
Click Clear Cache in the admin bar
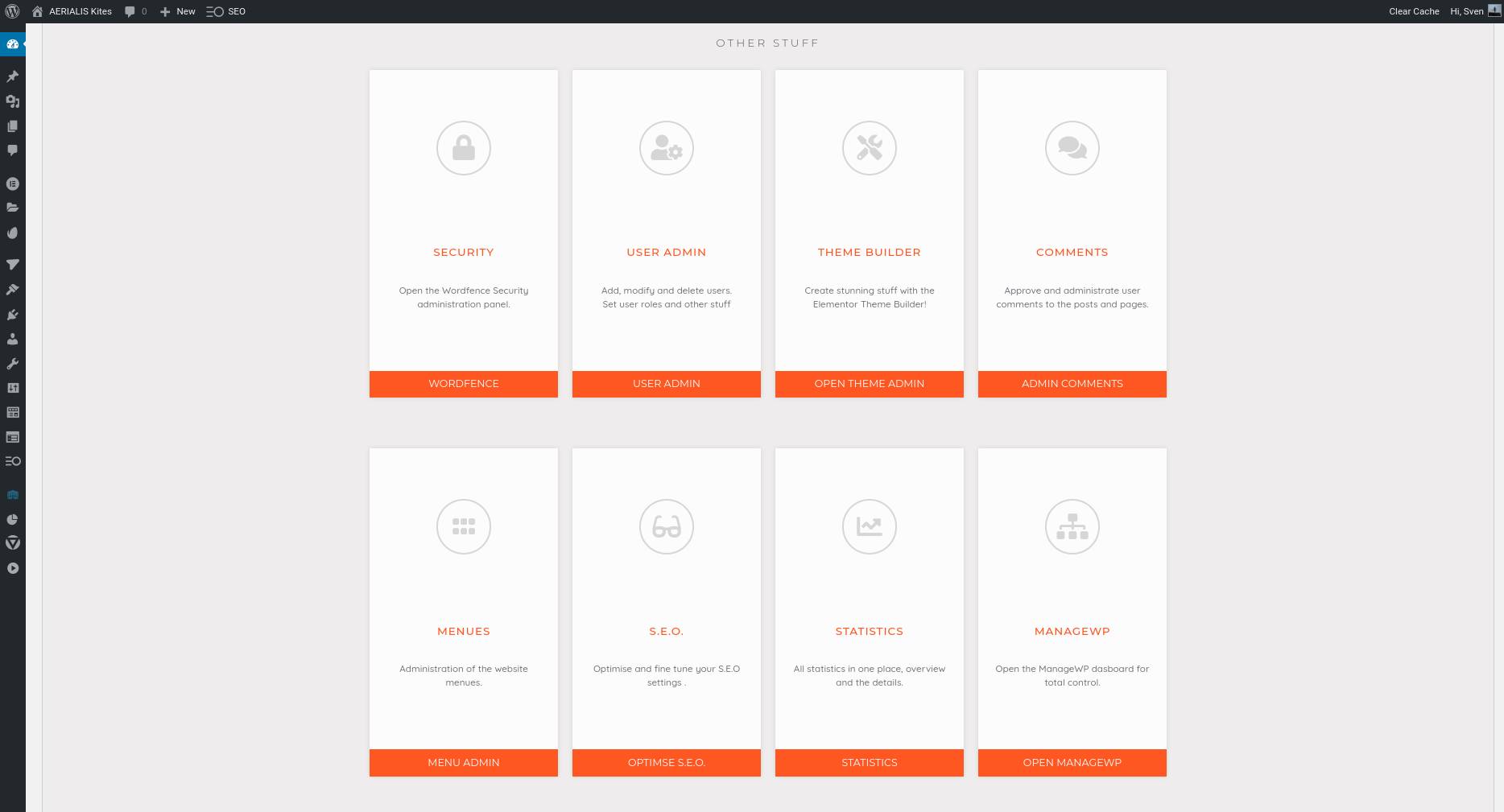(1414, 11)
